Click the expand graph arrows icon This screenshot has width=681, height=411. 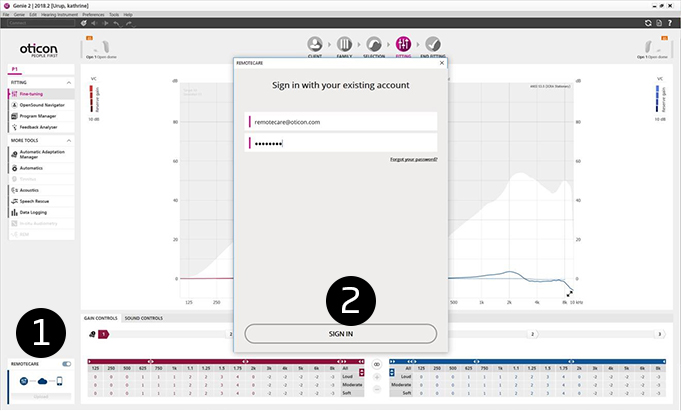pos(569,294)
